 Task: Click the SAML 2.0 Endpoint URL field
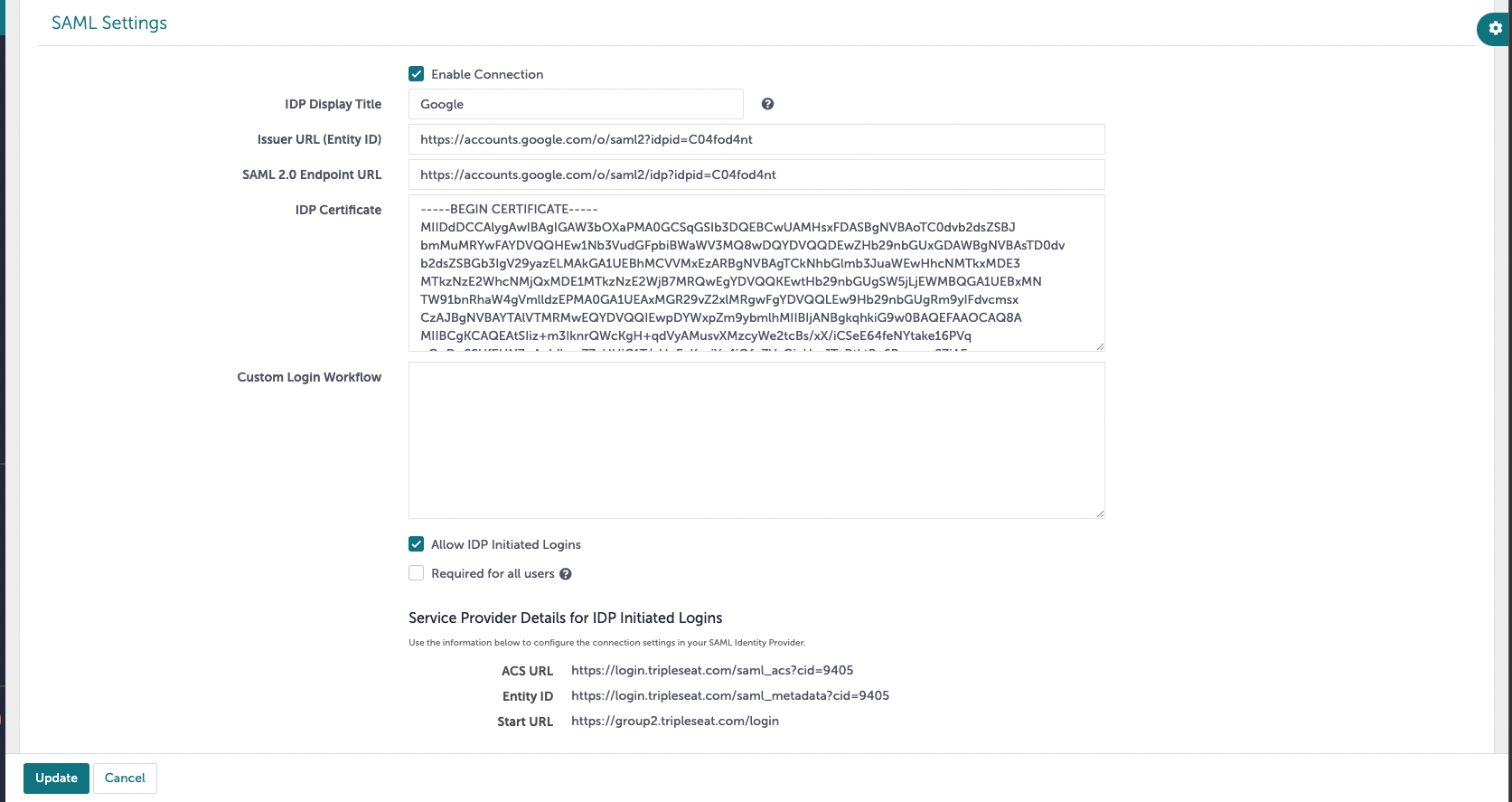[756, 175]
